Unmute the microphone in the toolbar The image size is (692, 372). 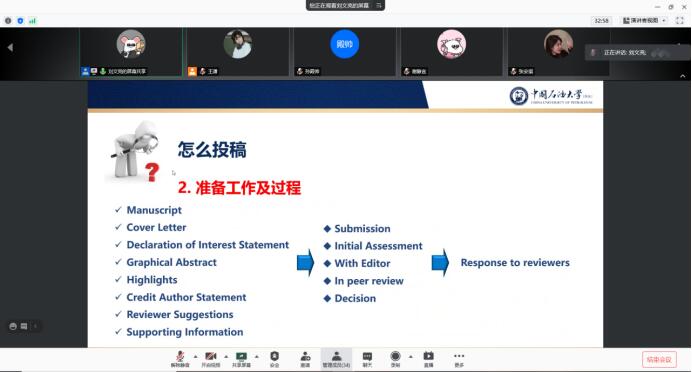tap(180, 359)
